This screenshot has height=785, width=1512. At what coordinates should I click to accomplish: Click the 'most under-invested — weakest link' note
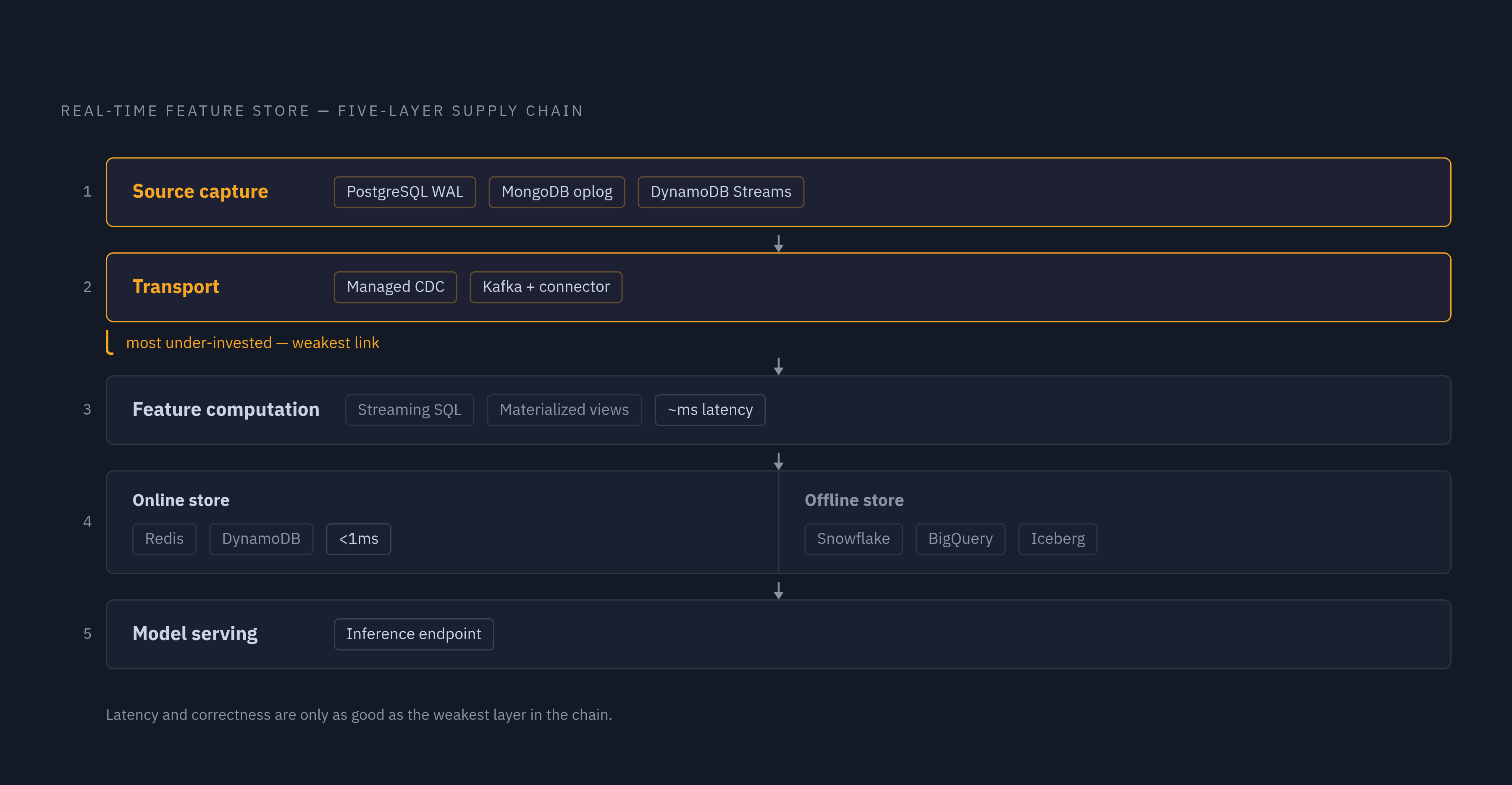[252, 343]
